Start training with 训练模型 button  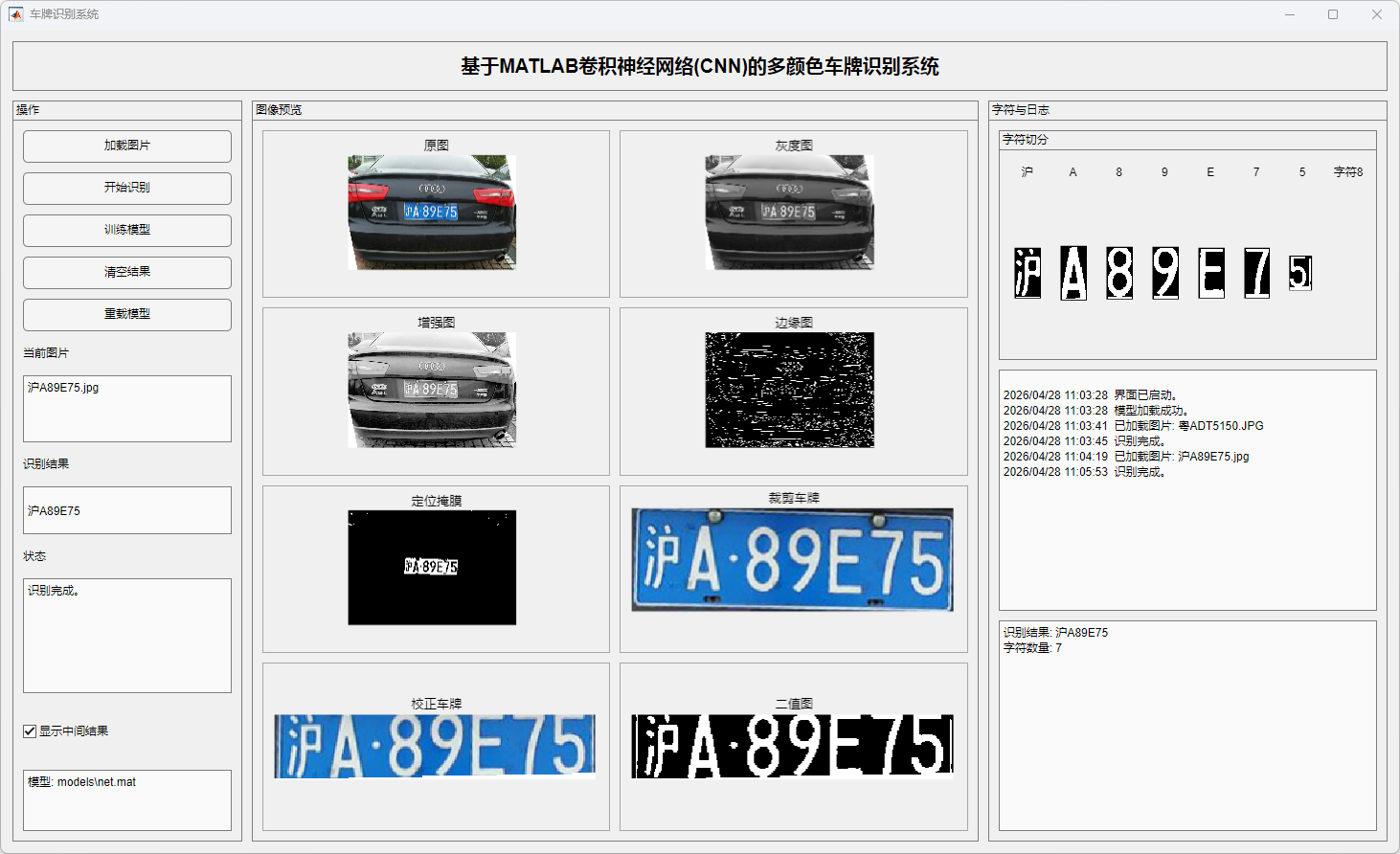point(127,231)
